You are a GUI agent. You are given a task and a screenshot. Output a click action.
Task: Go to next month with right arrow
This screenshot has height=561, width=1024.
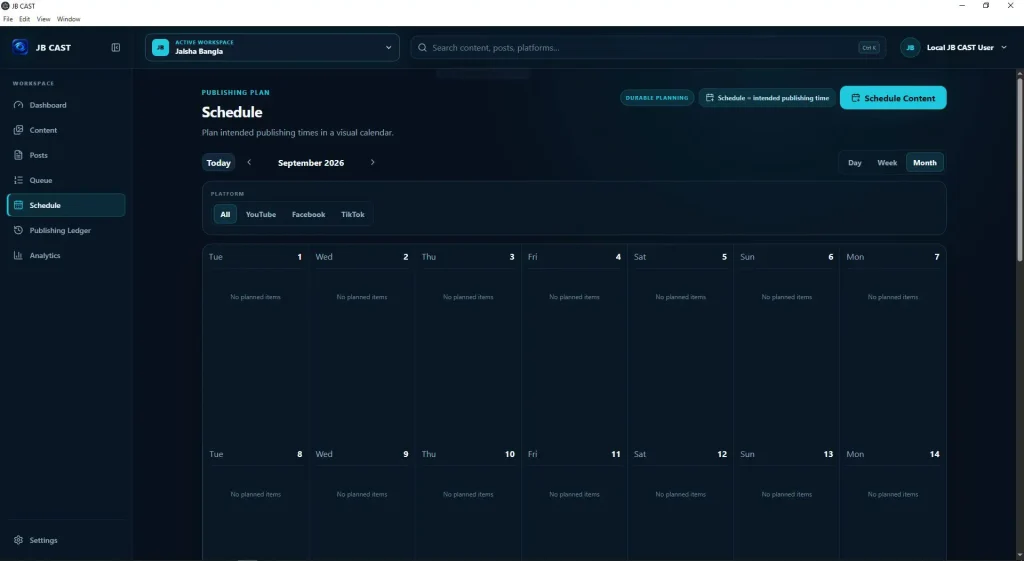point(372,162)
